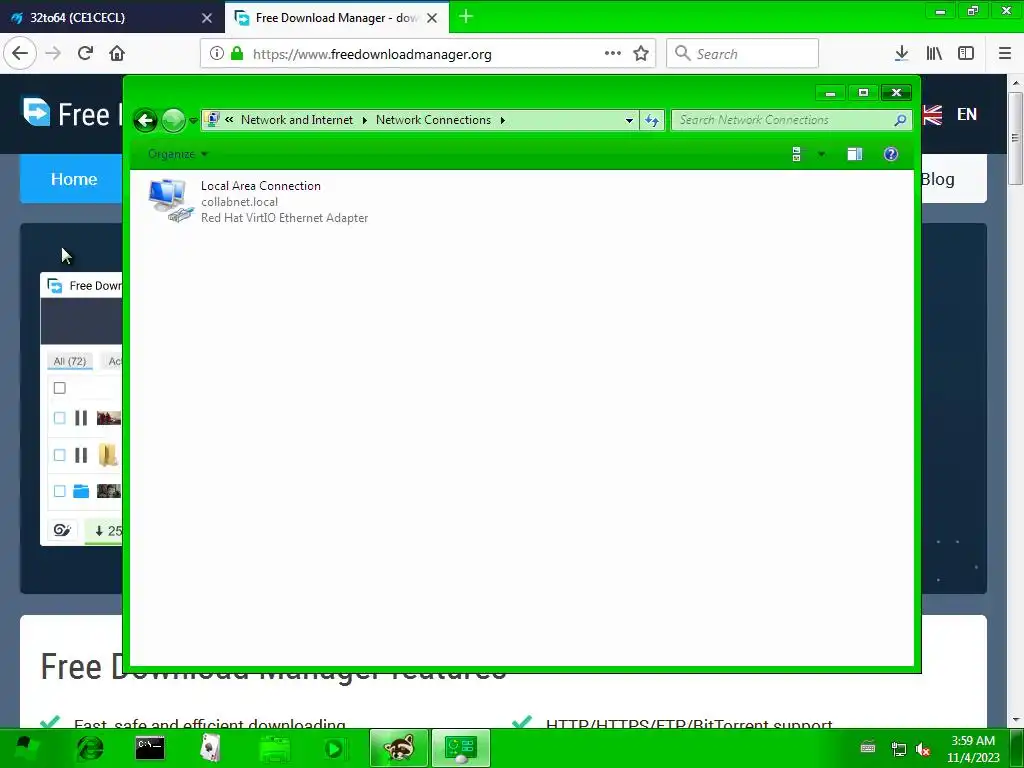This screenshot has height=768, width=1024.
Task: Go forward in Firefox browser
Action: click(x=53, y=54)
